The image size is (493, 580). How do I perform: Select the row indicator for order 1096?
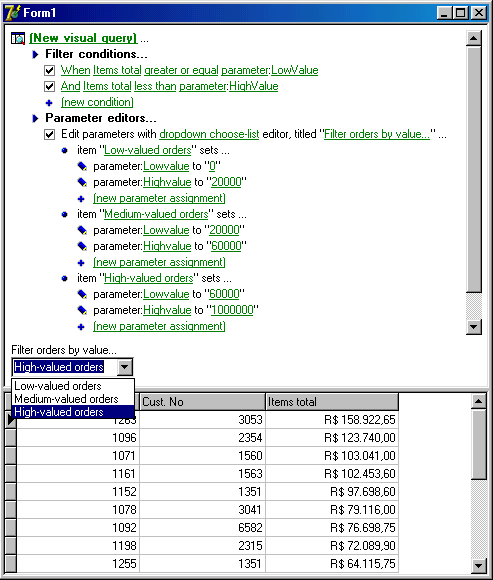point(10,438)
